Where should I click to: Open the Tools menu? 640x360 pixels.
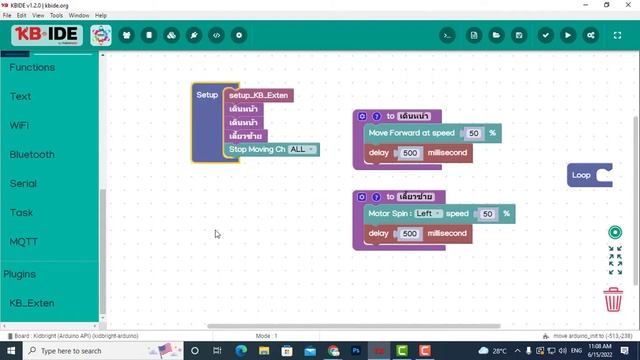(x=56, y=16)
